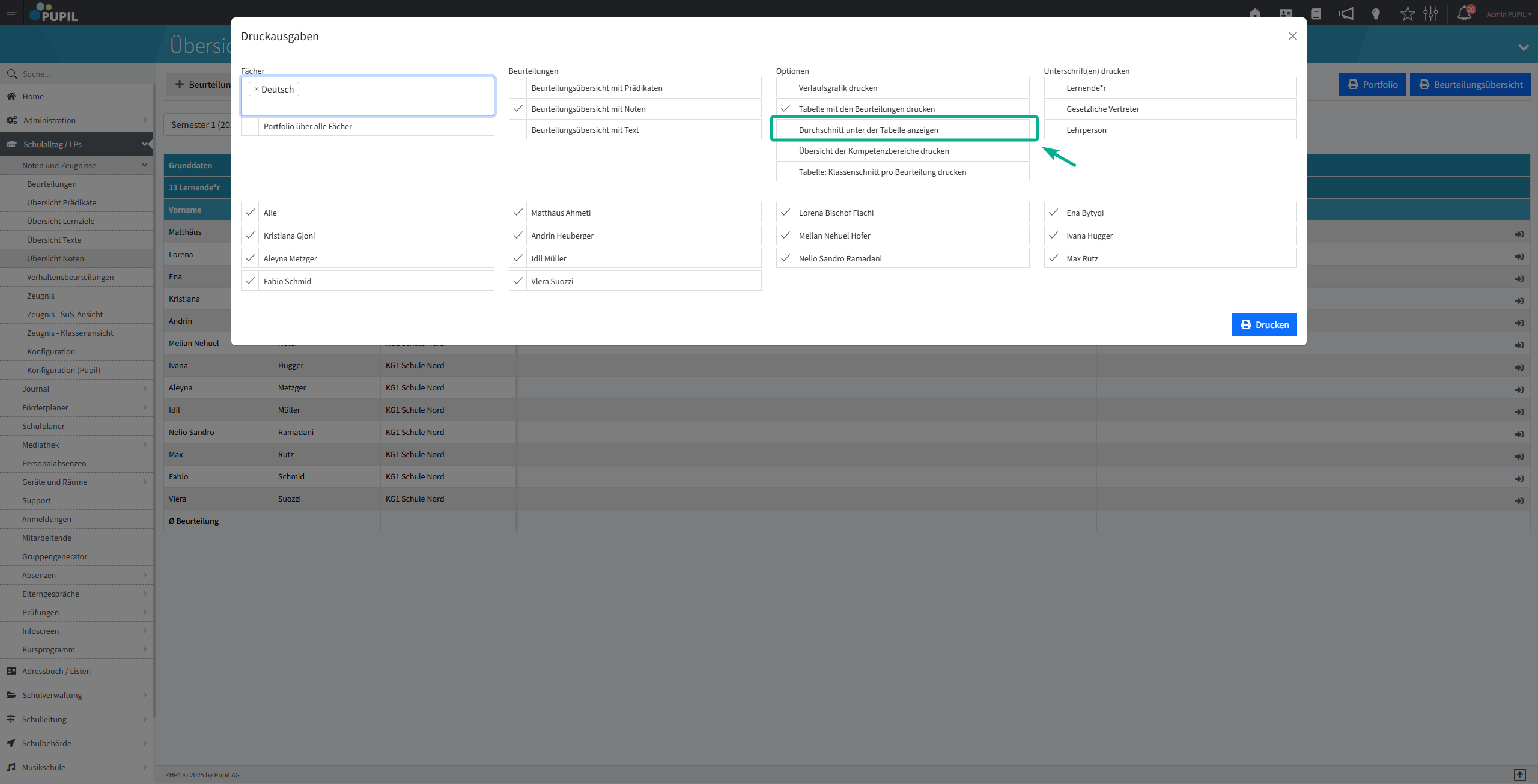Uncheck the Alle learners checkbox

pyautogui.click(x=250, y=213)
